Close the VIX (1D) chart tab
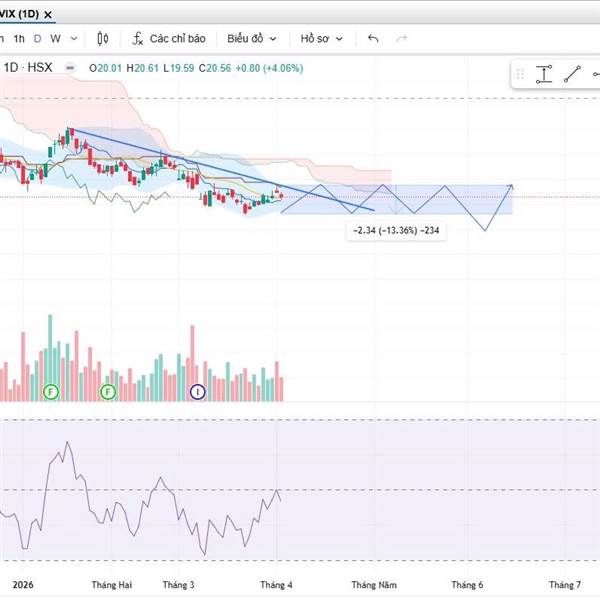This screenshot has height=600, width=600. [x=48, y=15]
